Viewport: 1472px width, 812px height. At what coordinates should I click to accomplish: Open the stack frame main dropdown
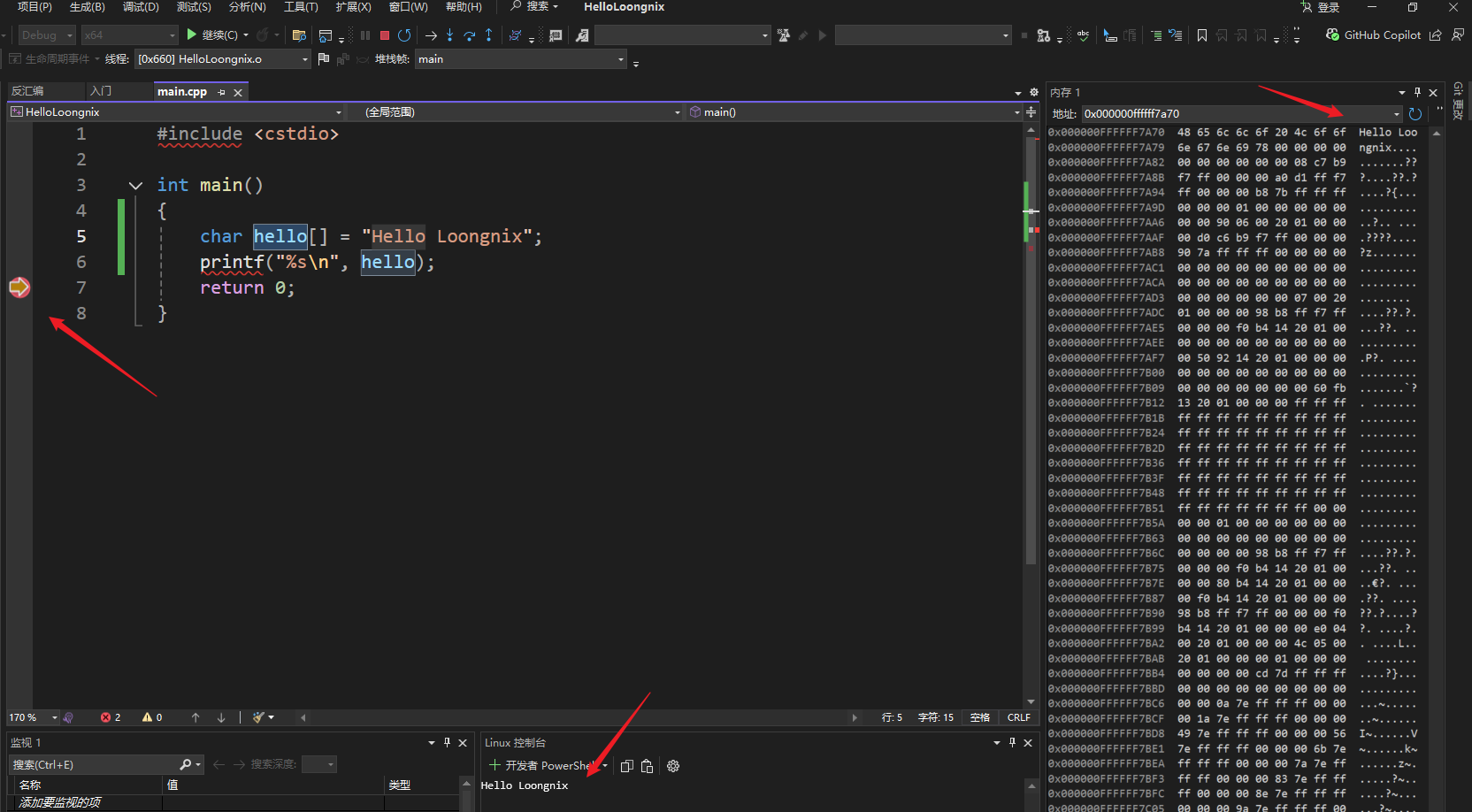[620, 59]
